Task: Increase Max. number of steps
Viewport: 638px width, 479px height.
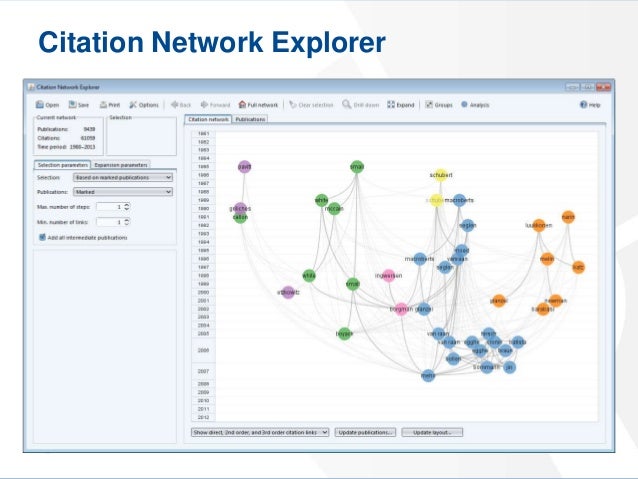Action: [x=127, y=205]
